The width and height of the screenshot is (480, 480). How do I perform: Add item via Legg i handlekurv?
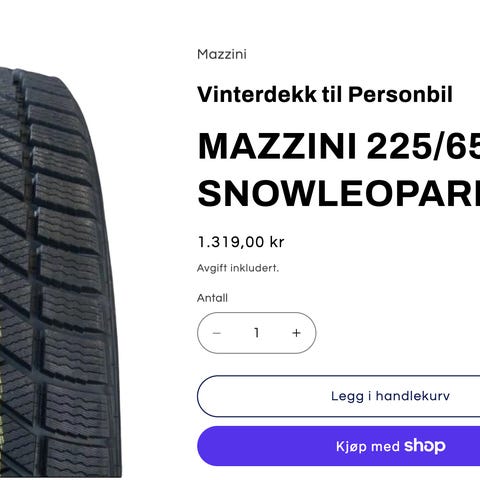(x=339, y=396)
